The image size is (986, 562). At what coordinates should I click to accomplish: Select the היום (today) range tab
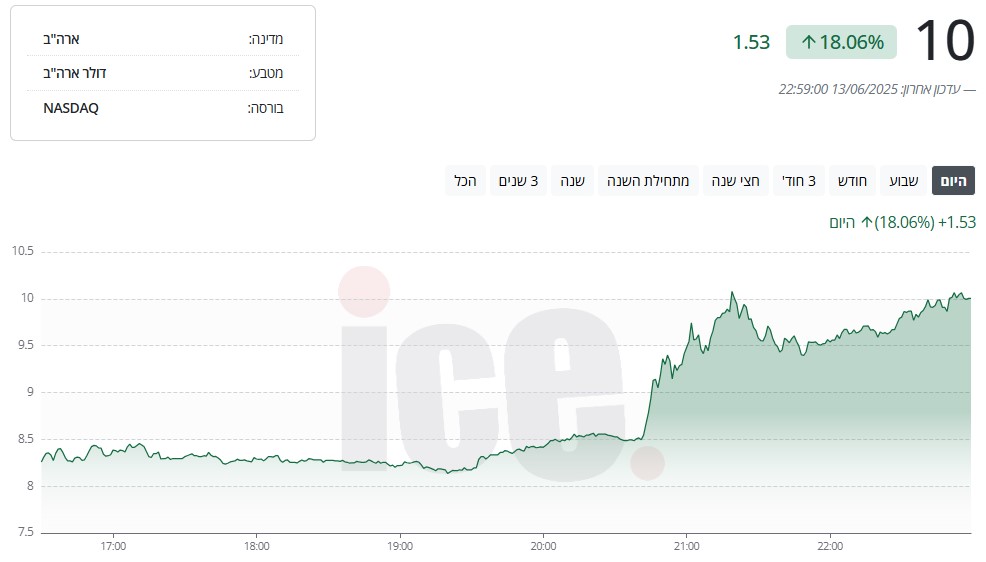953,181
